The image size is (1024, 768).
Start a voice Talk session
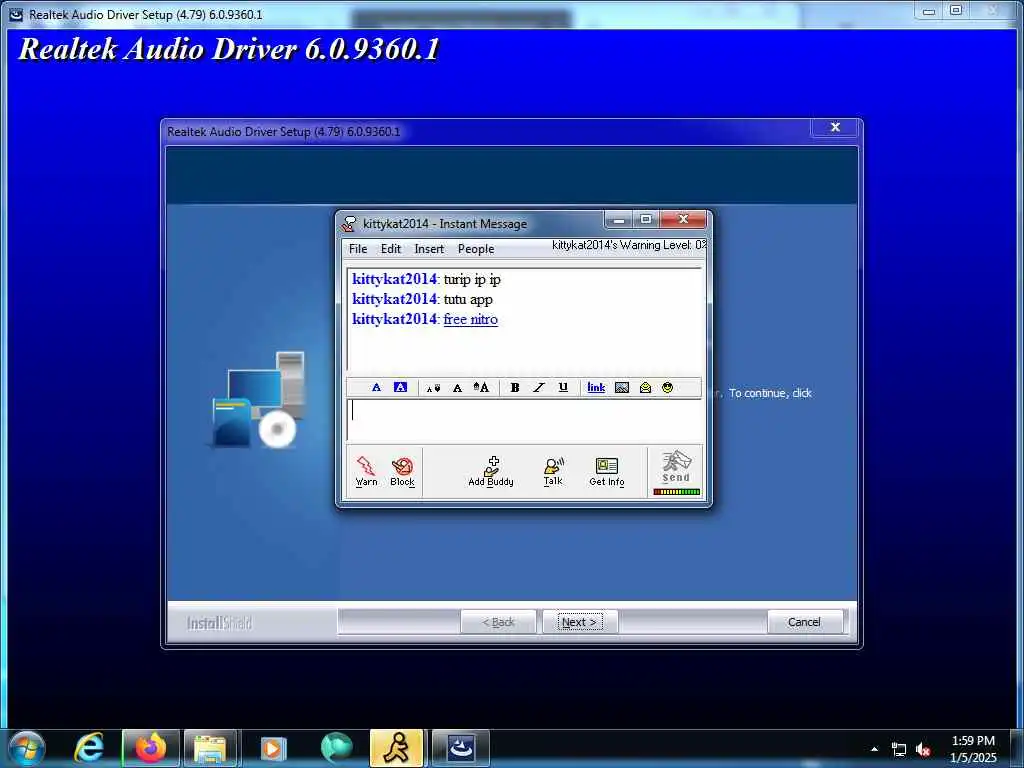coord(553,471)
